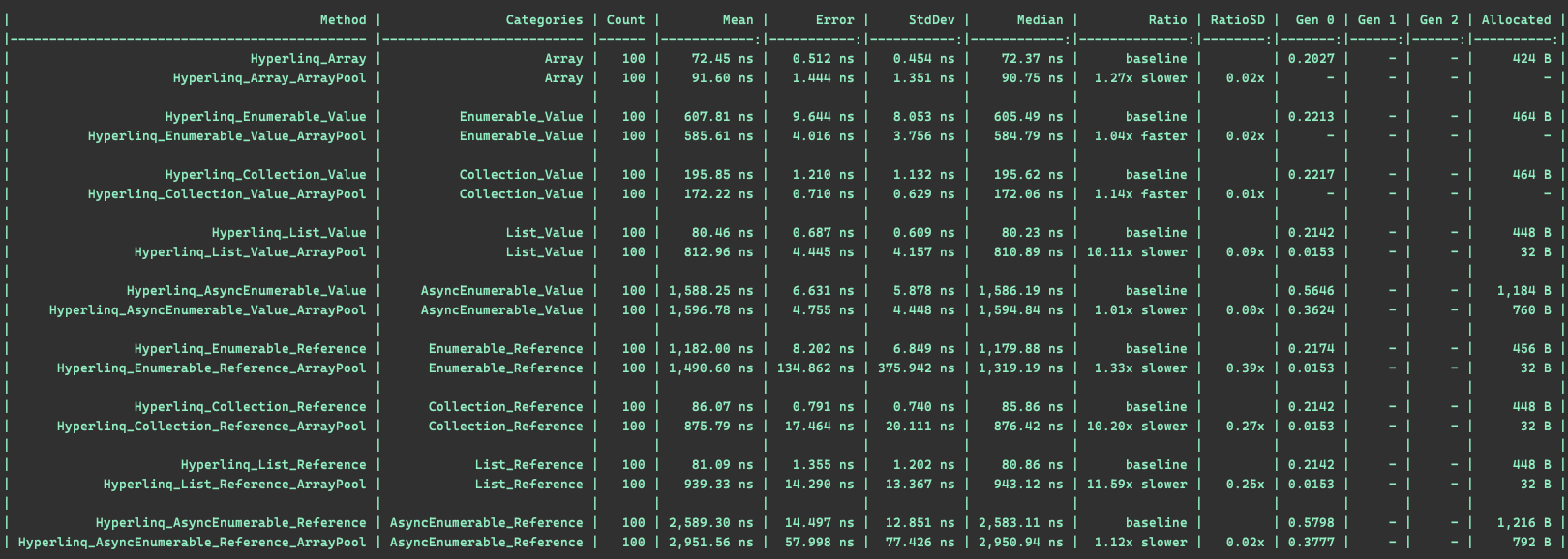Viewport: 1568px width, 559px height.
Task: Select Hyperlinq_Enumerable_Reference method name
Action: (x=251, y=348)
